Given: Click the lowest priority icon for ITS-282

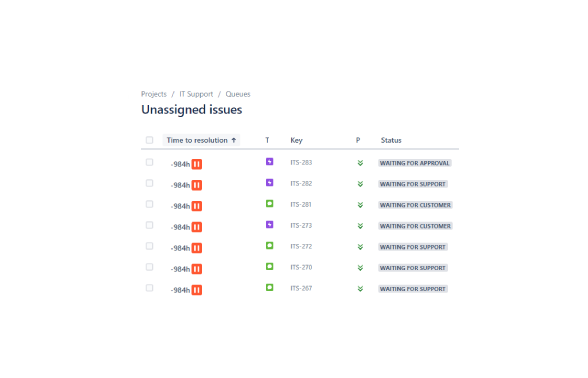Looking at the screenshot, I should click(360, 184).
